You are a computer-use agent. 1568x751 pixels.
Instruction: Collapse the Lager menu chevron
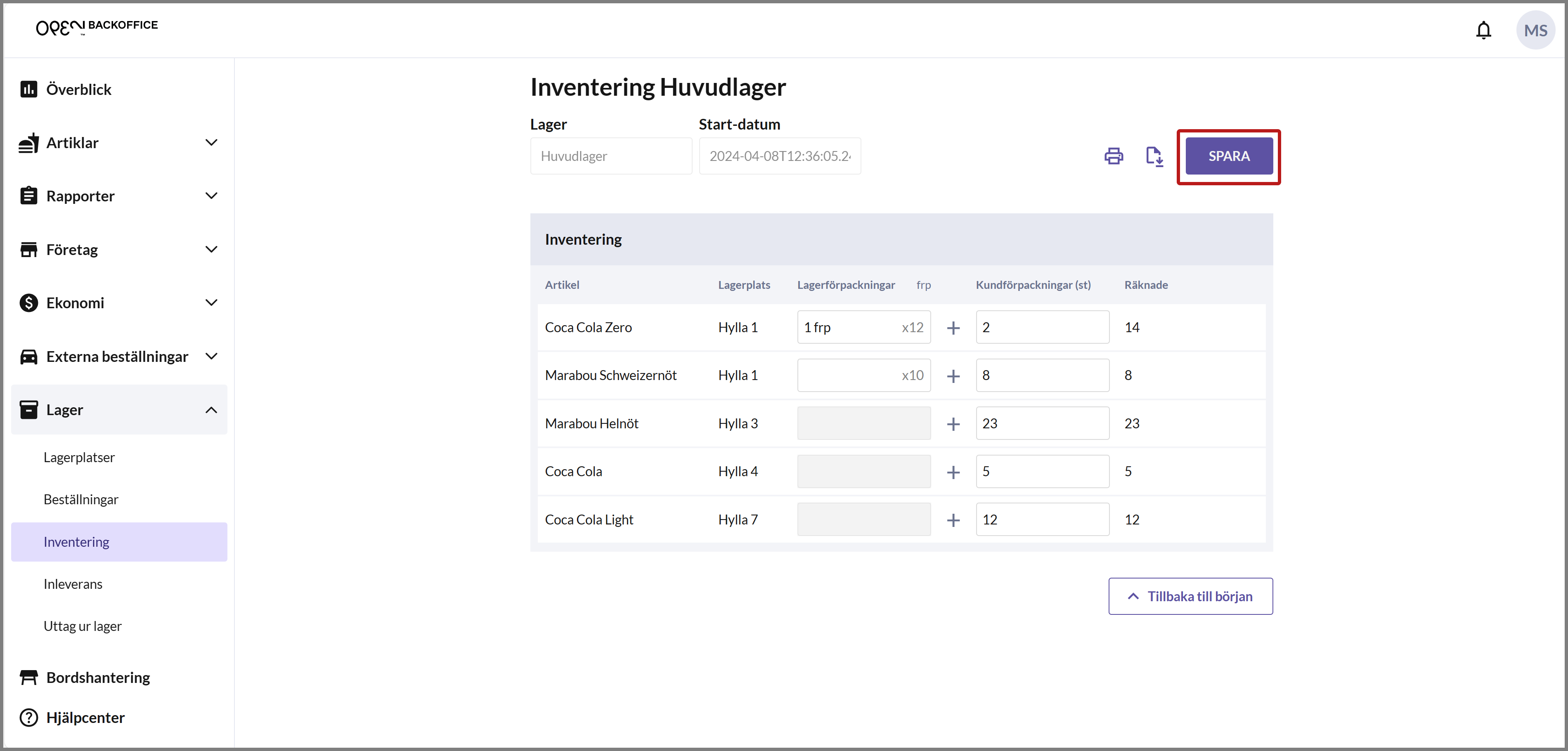coord(211,410)
